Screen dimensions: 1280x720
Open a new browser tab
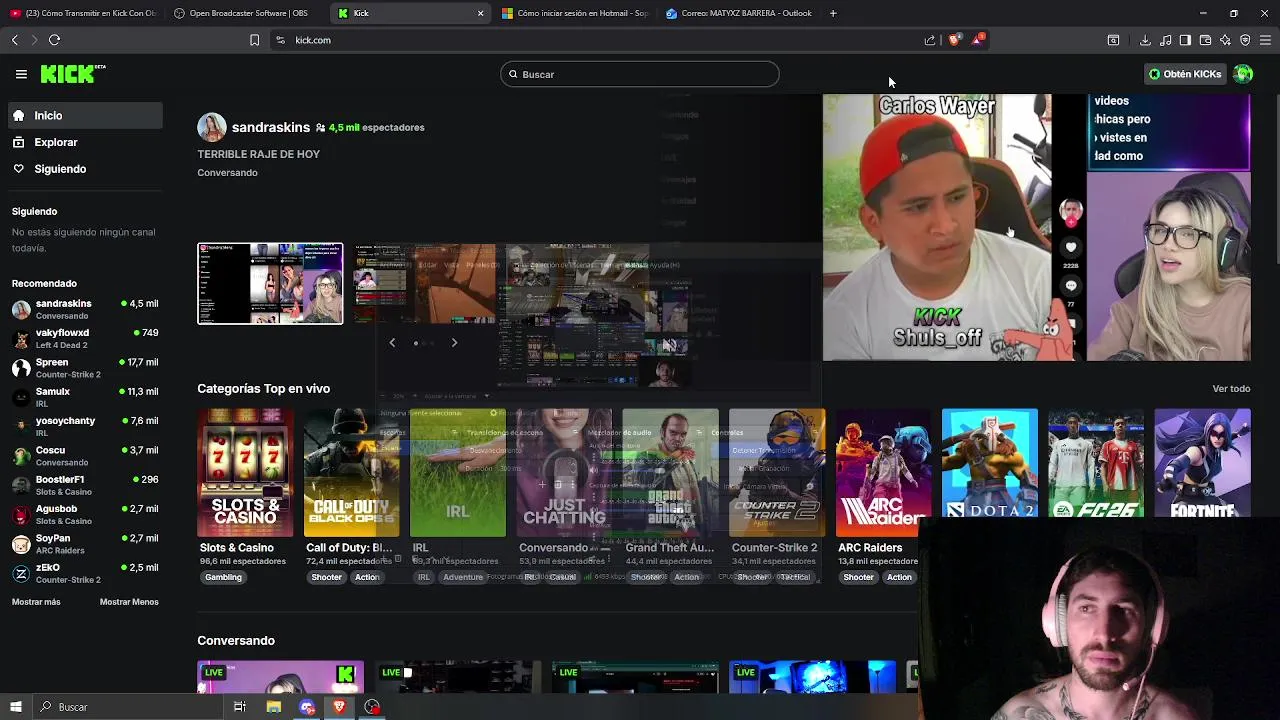click(833, 13)
